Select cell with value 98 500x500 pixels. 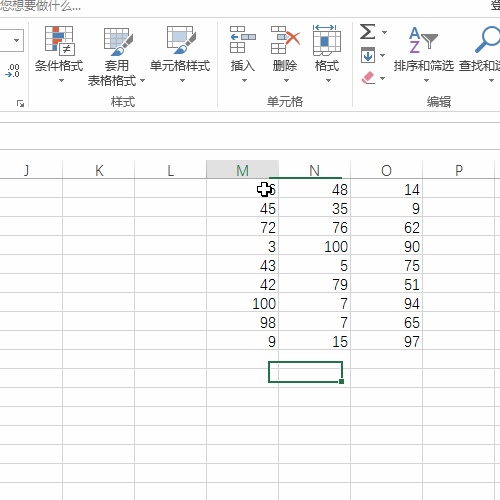(242, 322)
